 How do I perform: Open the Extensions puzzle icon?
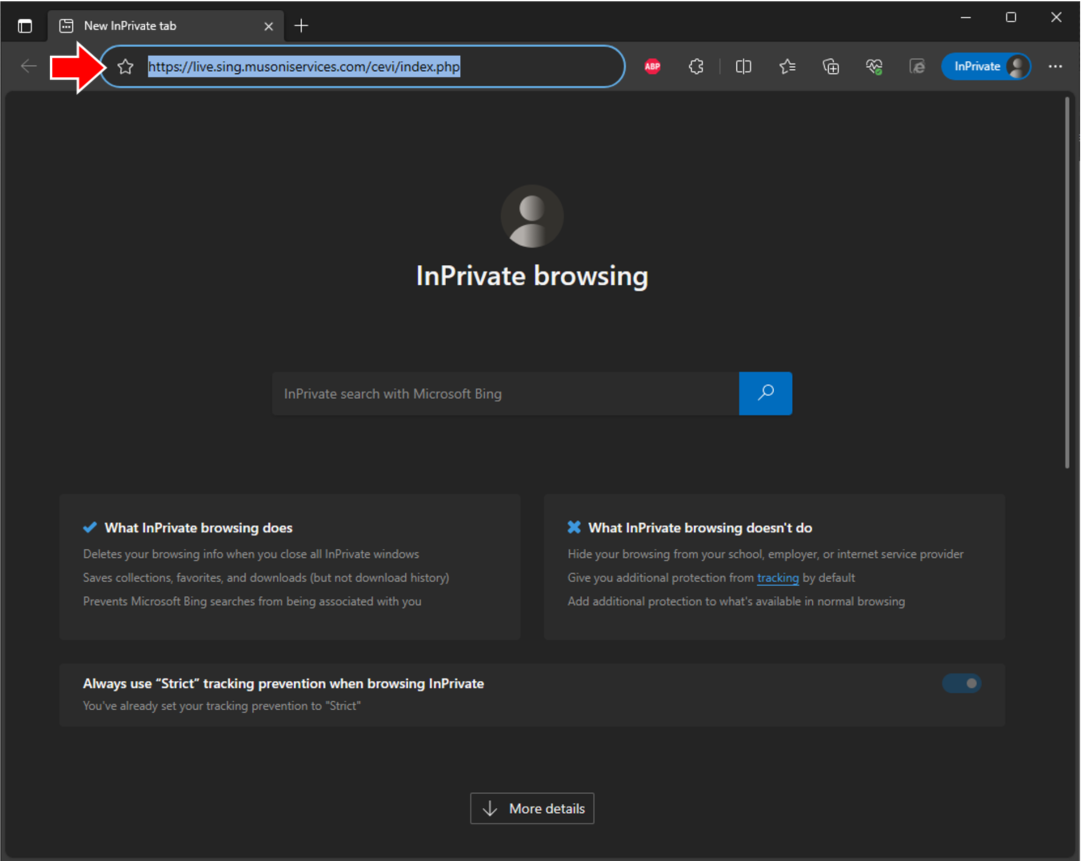[x=696, y=67]
